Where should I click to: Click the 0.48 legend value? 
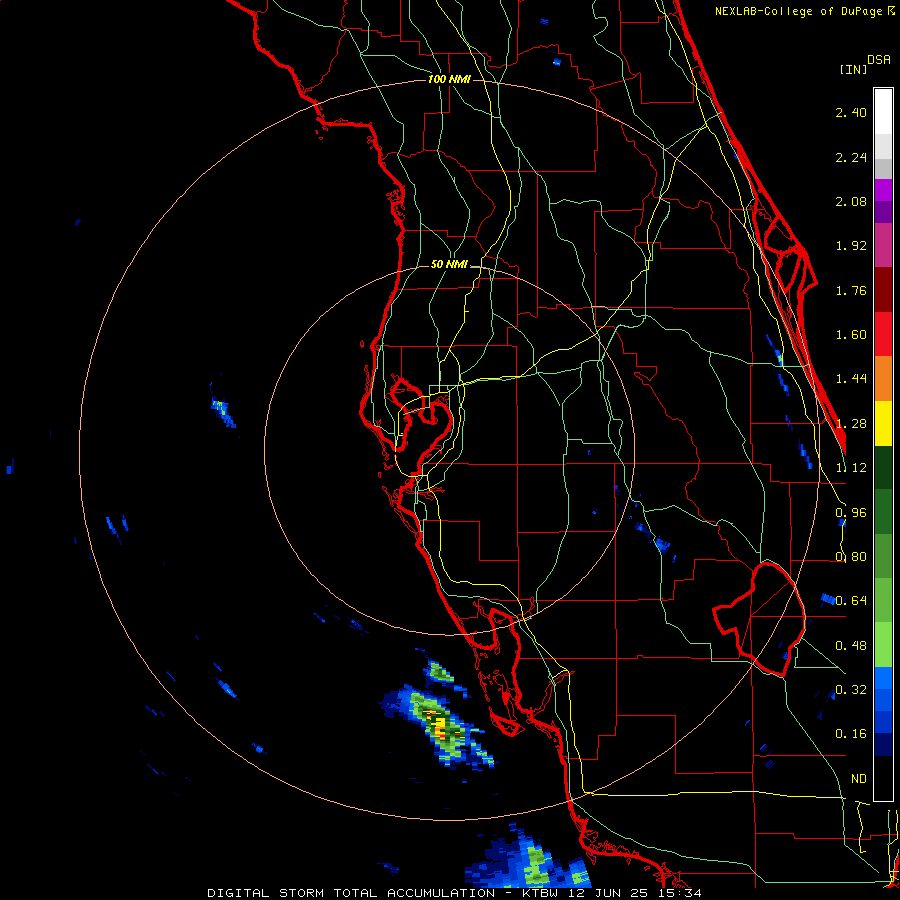pyautogui.click(x=851, y=646)
